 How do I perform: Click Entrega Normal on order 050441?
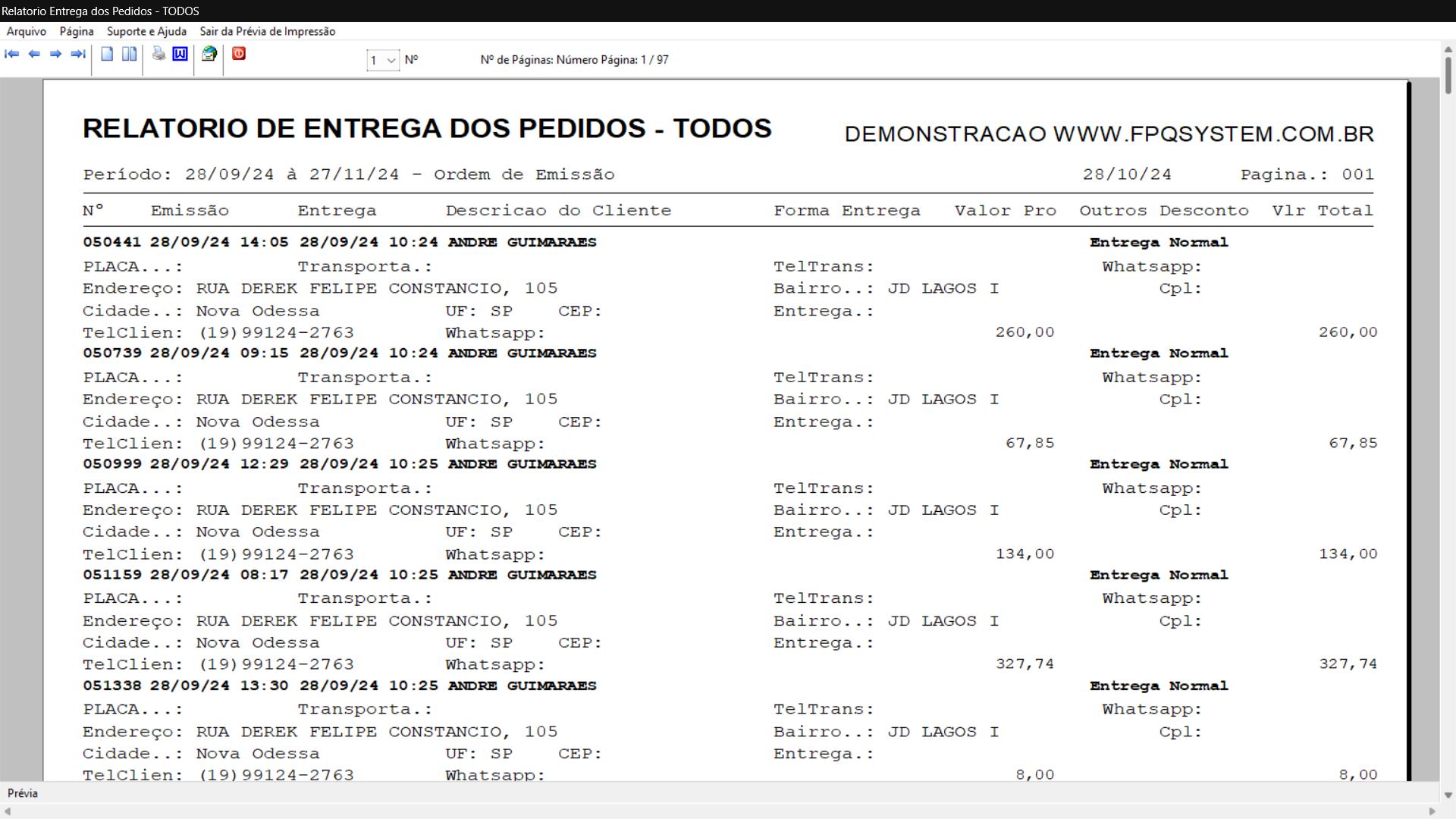pyautogui.click(x=1159, y=243)
